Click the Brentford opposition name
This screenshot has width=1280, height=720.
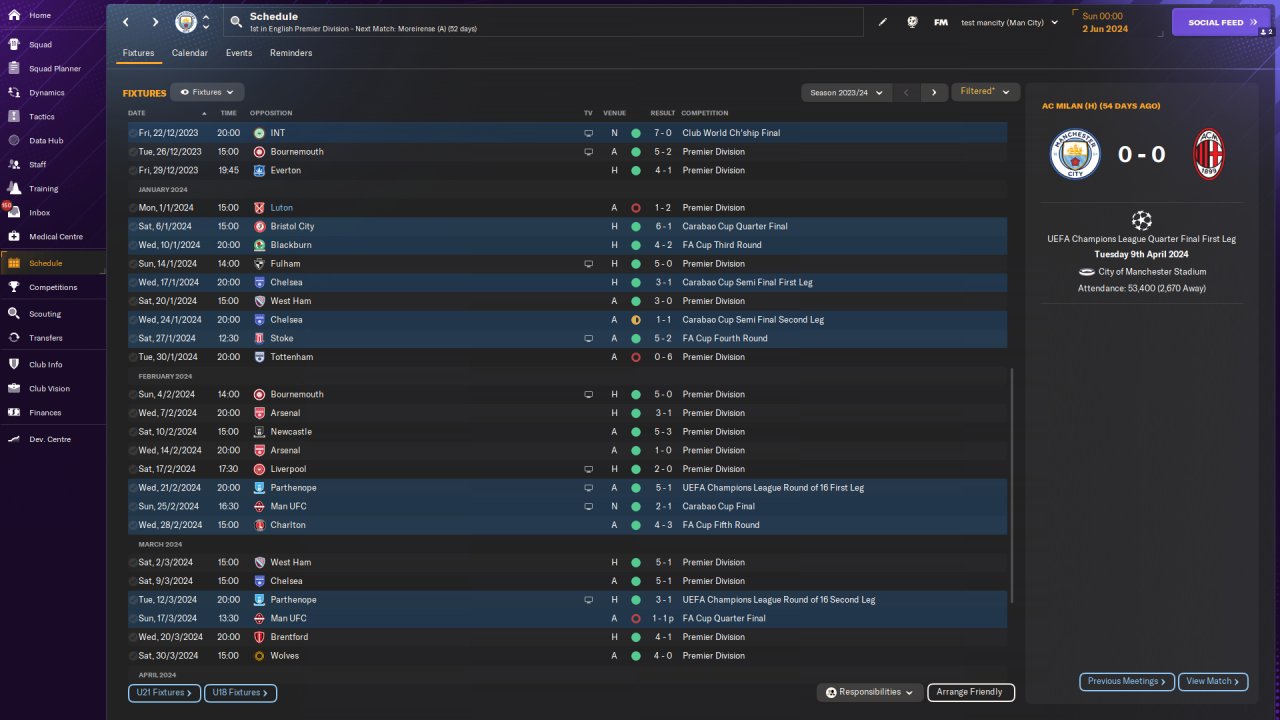289,637
